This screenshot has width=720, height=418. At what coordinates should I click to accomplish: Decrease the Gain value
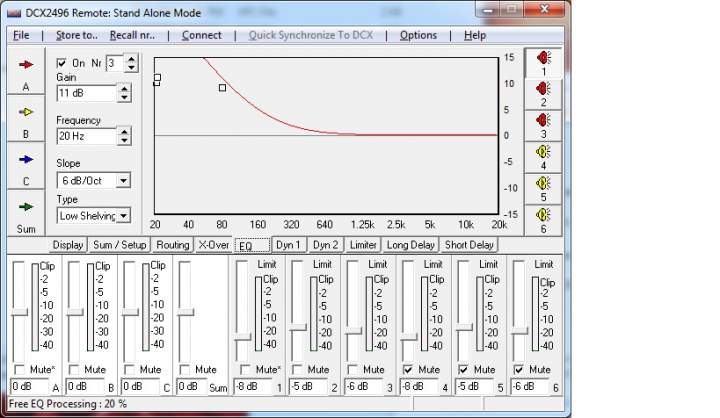click(124, 97)
